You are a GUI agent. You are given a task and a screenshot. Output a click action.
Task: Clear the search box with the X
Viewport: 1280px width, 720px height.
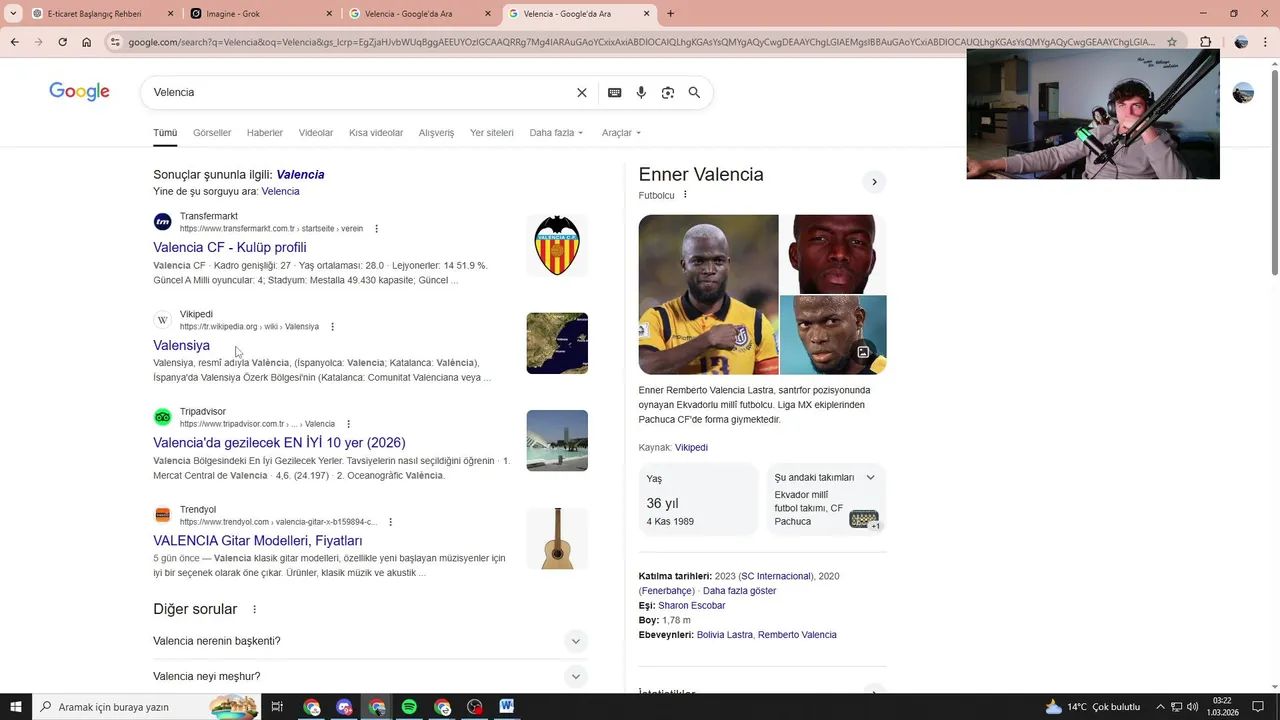click(582, 92)
